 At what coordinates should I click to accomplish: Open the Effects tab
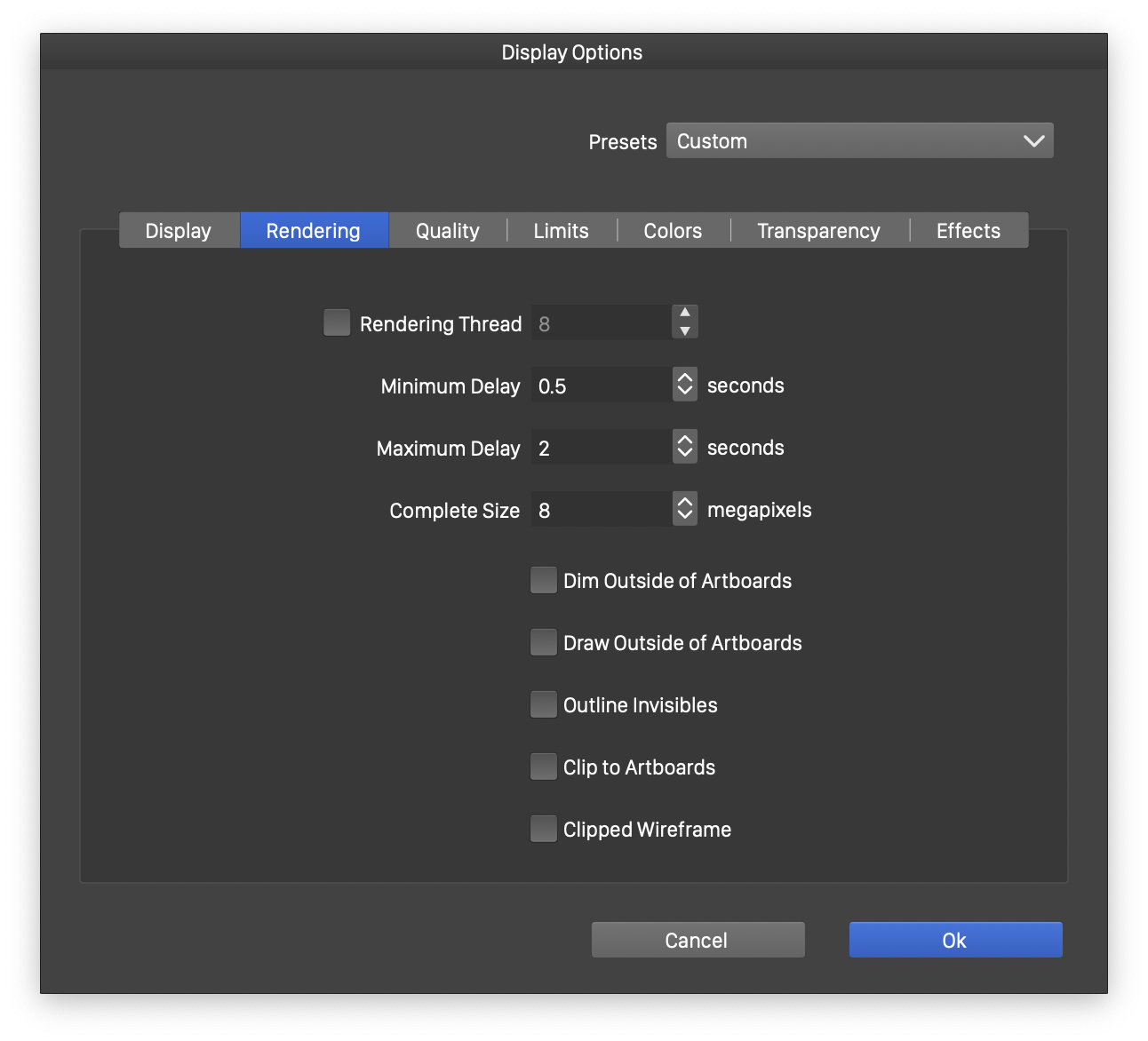[x=968, y=231]
